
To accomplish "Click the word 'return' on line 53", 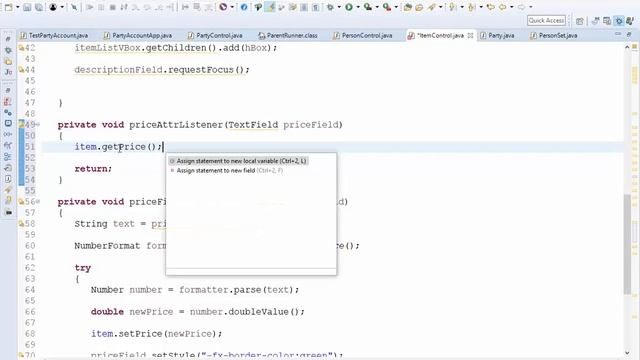I will pyautogui.click(x=91, y=169).
